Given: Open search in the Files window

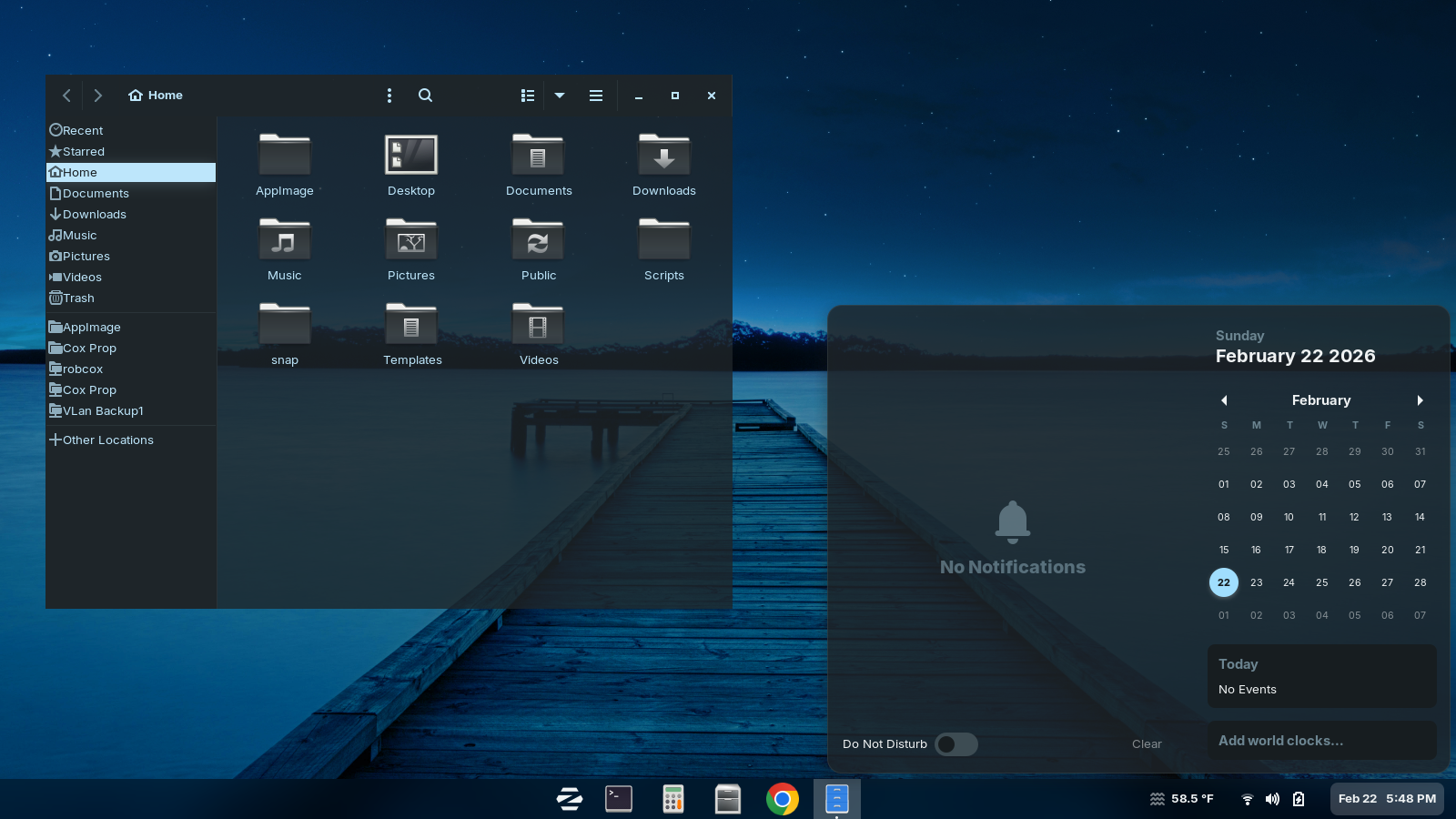Looking at the screenshot, I should 425,96.
